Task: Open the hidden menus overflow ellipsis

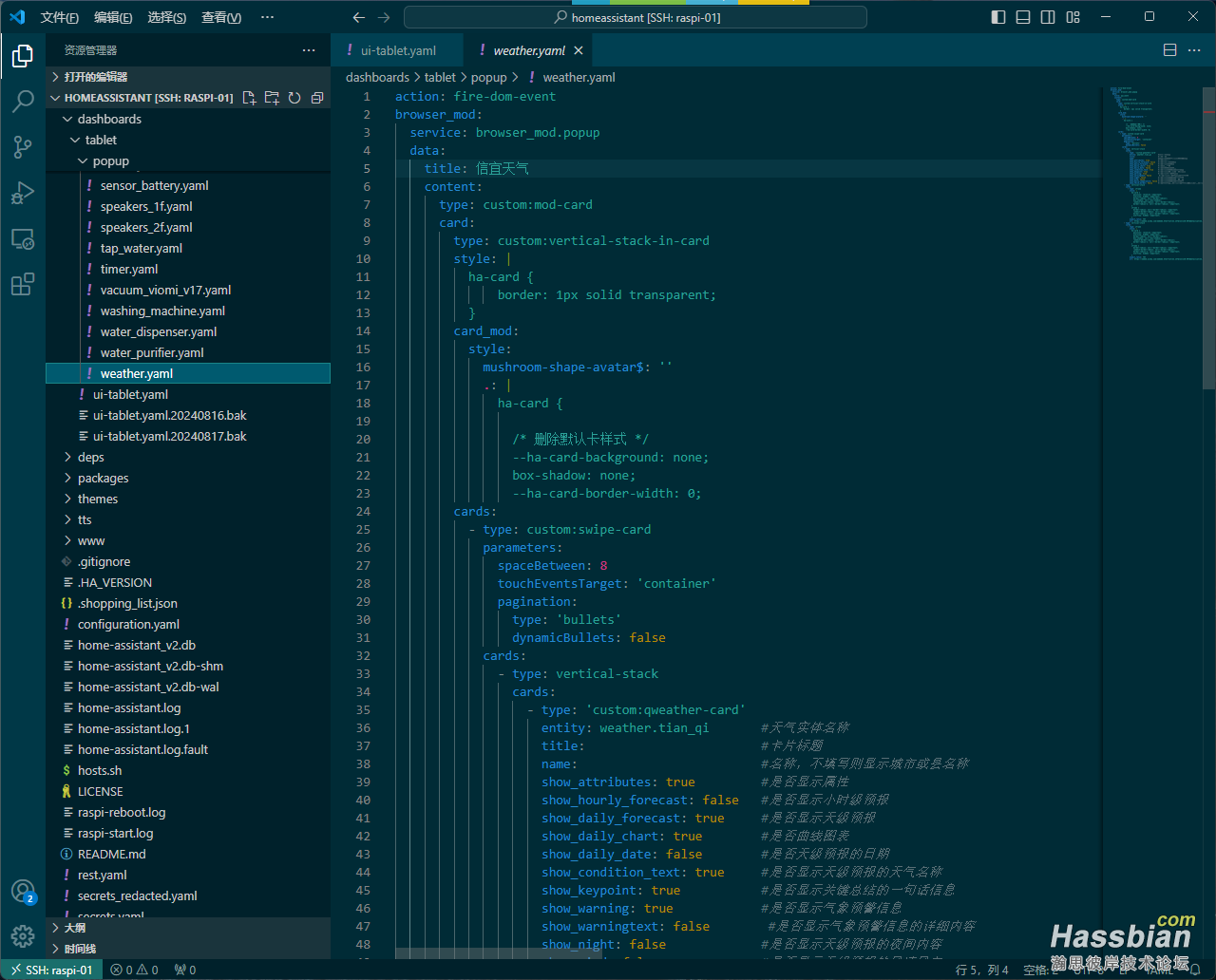Action: [x=267, y=17]
